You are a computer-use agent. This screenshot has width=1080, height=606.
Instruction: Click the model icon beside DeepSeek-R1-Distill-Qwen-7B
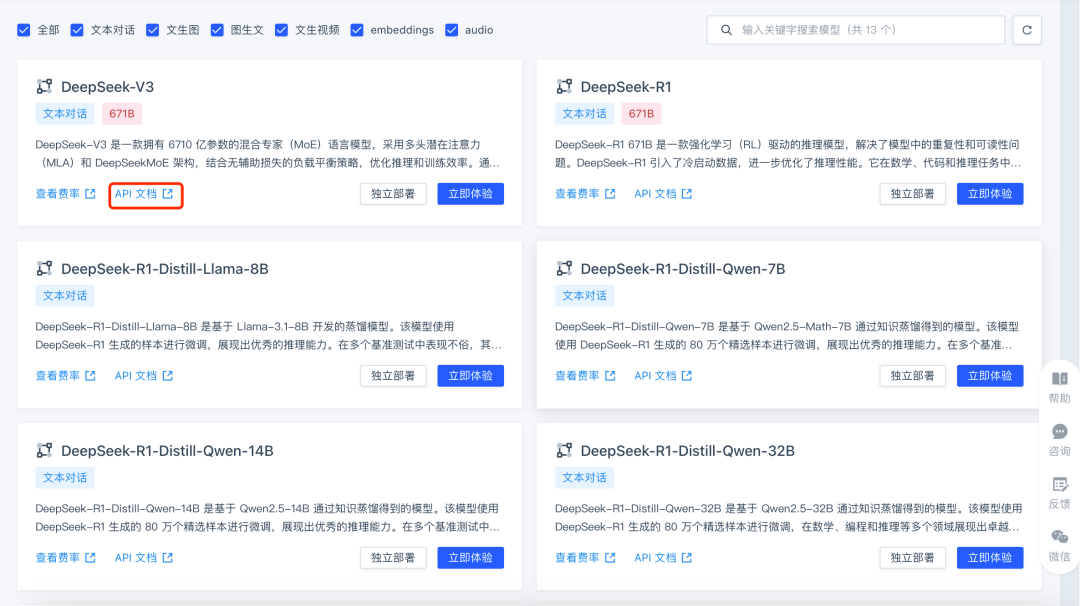click(564, 269)
